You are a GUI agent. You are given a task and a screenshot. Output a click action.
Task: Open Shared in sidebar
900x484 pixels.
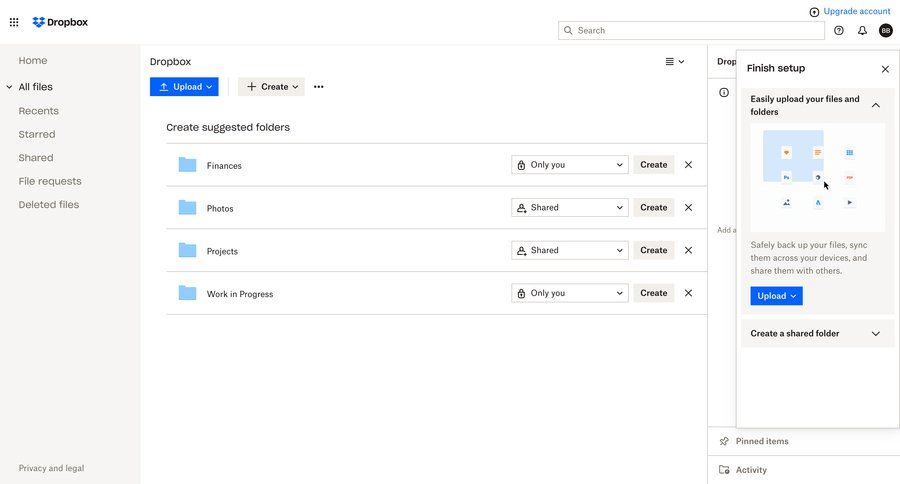click(x=36, y=158)
